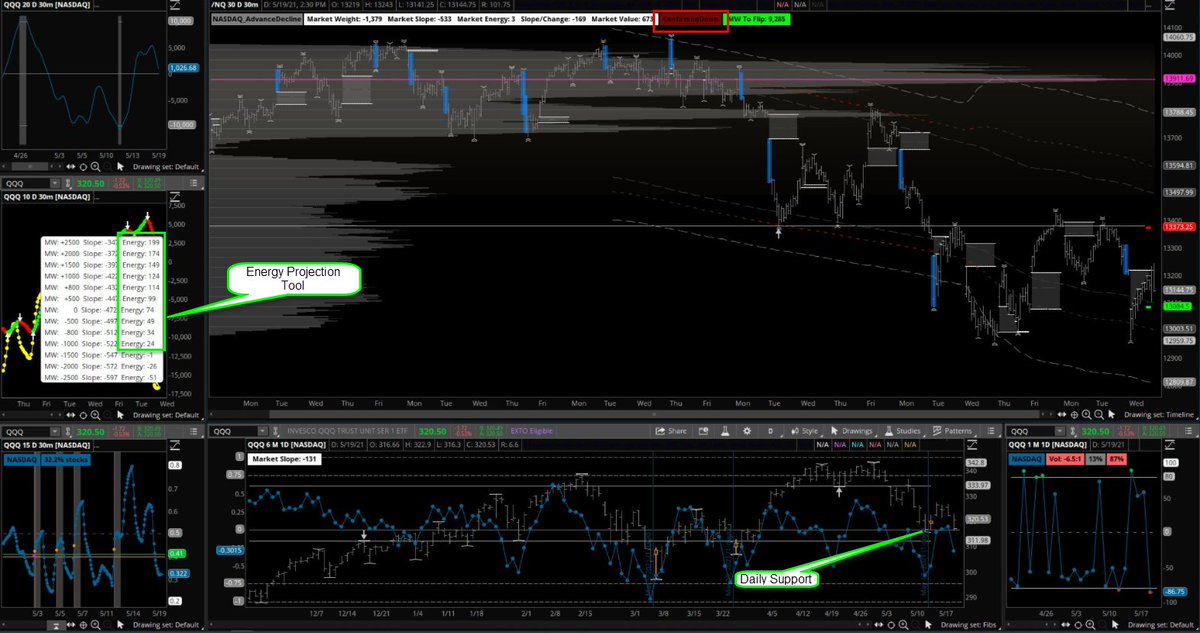Image resolution: width=1200 pixels, height=633 pixels.
Task: Zoom out on the /NQ 30 D 30m chart
Action: pos(1098,414)
